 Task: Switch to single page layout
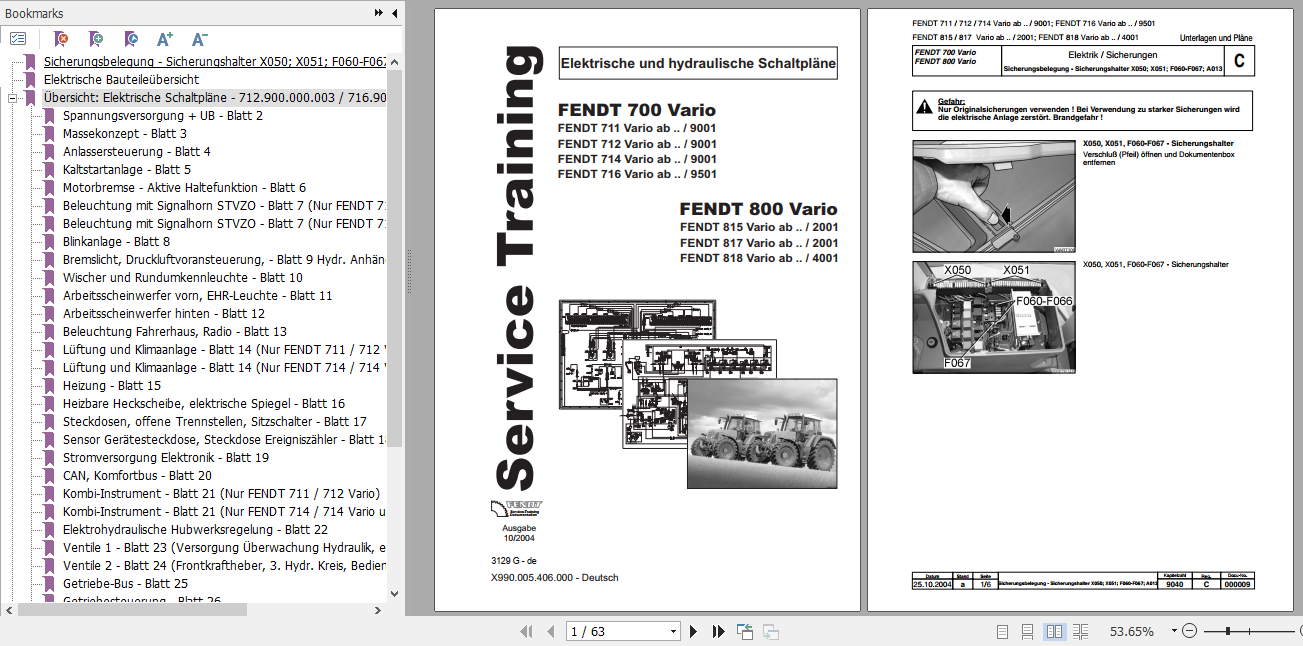1003,631
